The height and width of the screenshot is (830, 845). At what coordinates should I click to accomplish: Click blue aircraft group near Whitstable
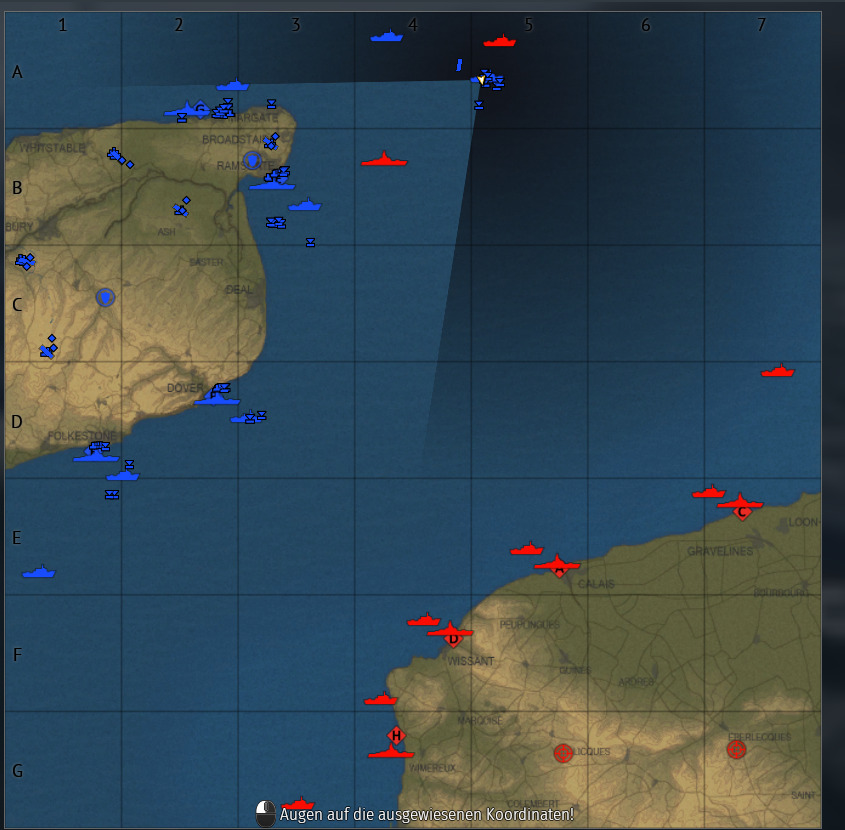(x=120, y=157)
